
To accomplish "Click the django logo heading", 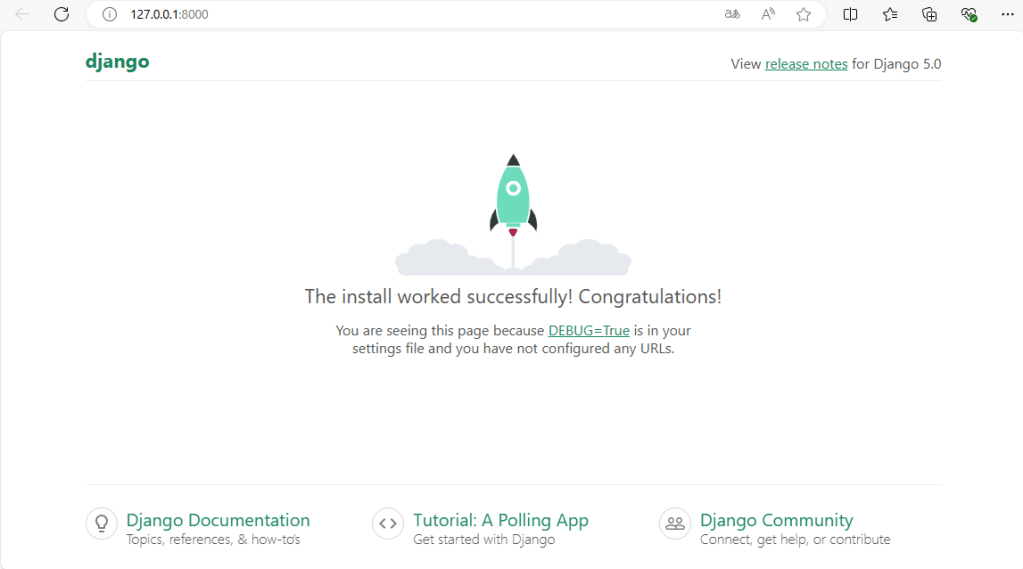I will [x=117, y=61].
